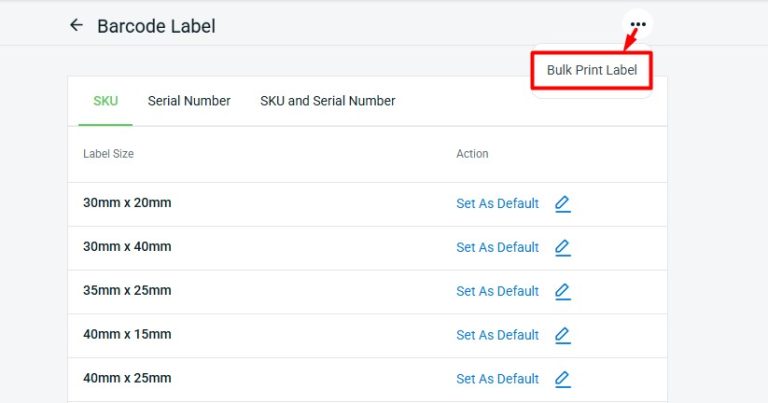Image resolution: width=768 pixels, height=403 pixels.
Task: Open the editor for the 40mm x 15mm label
Action: point(562,335)
